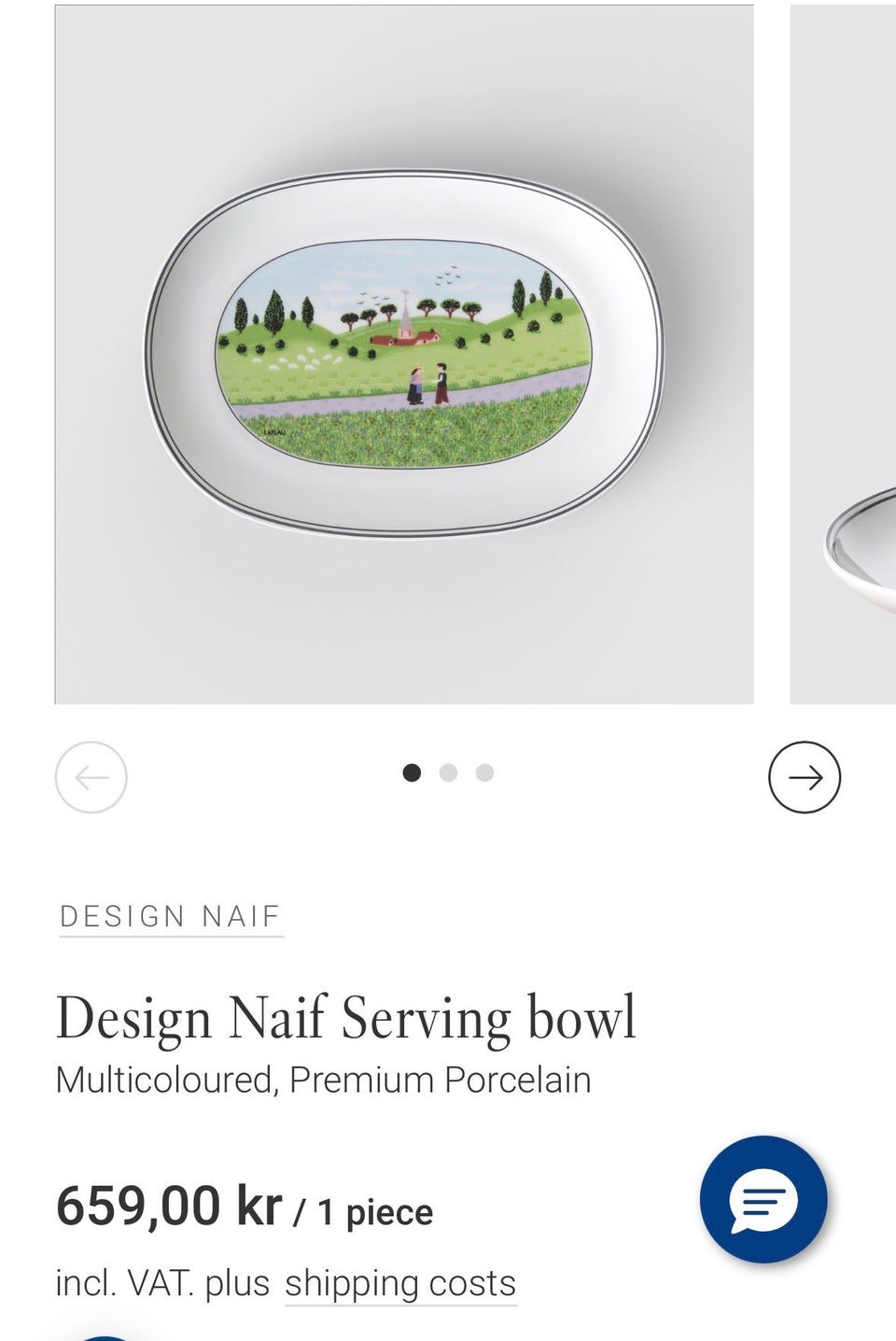Click the Multicoloured, Premium Porcelain subtitle
Viewport: 896px width, 1341px height.
(323, 1080)
